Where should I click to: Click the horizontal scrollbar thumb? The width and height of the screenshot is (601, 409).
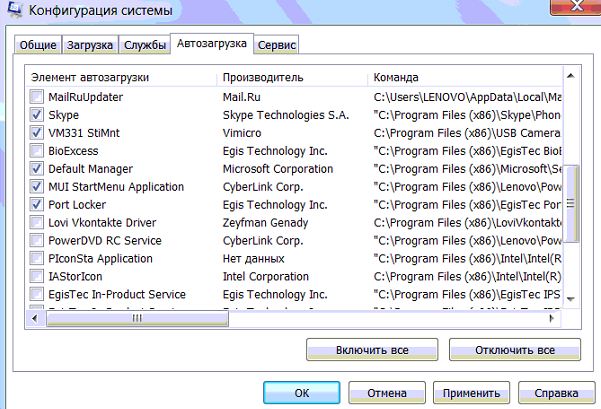tap(137, 318)
